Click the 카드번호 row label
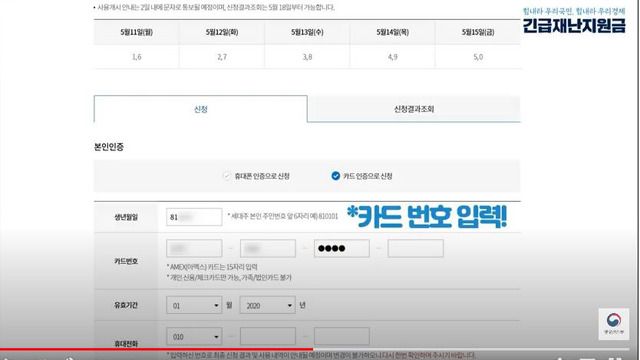The width and height of the screenshot is (640, 360). click(126, 261)
